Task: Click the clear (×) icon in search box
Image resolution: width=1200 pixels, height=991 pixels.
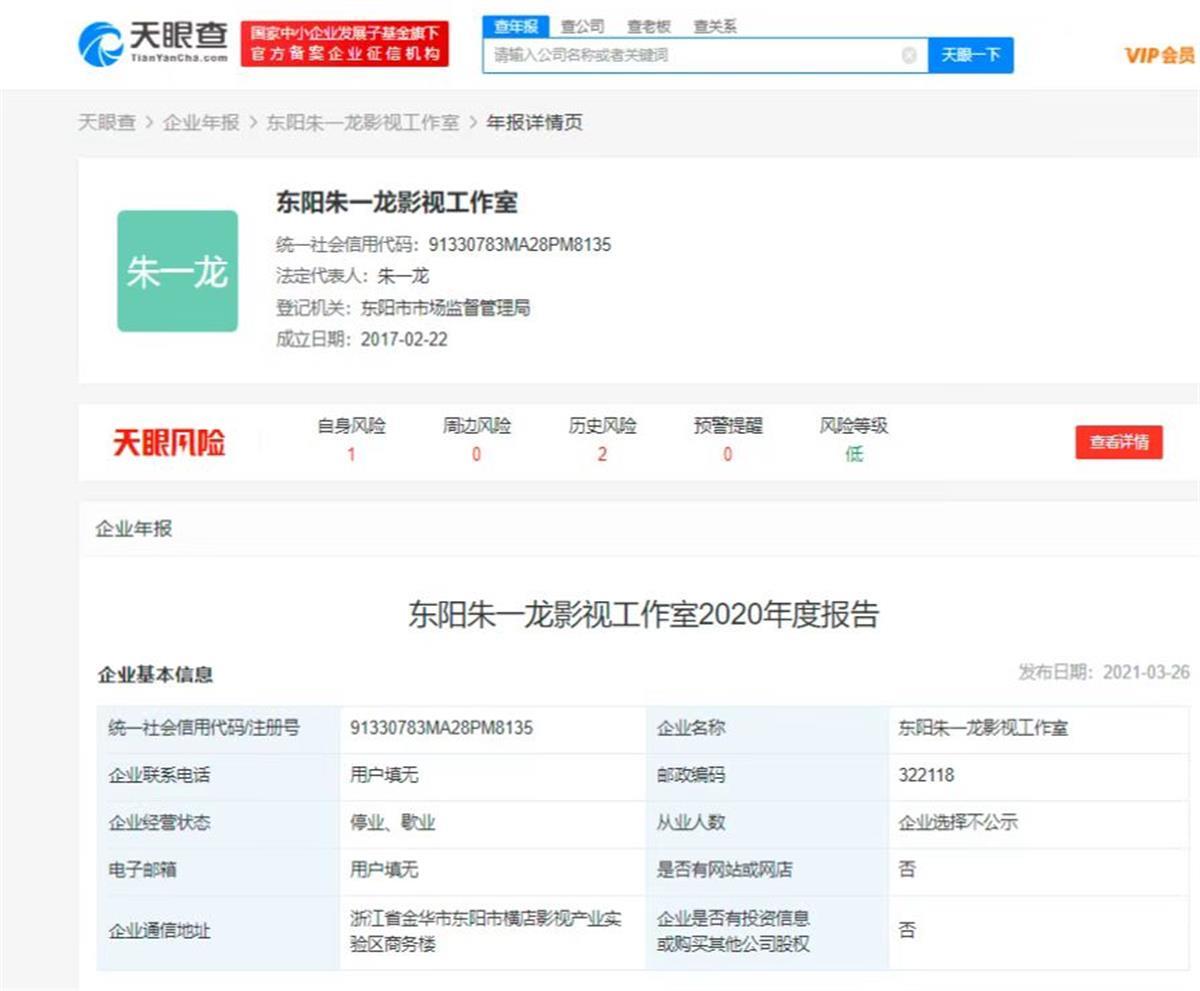Action: point(908,56)
